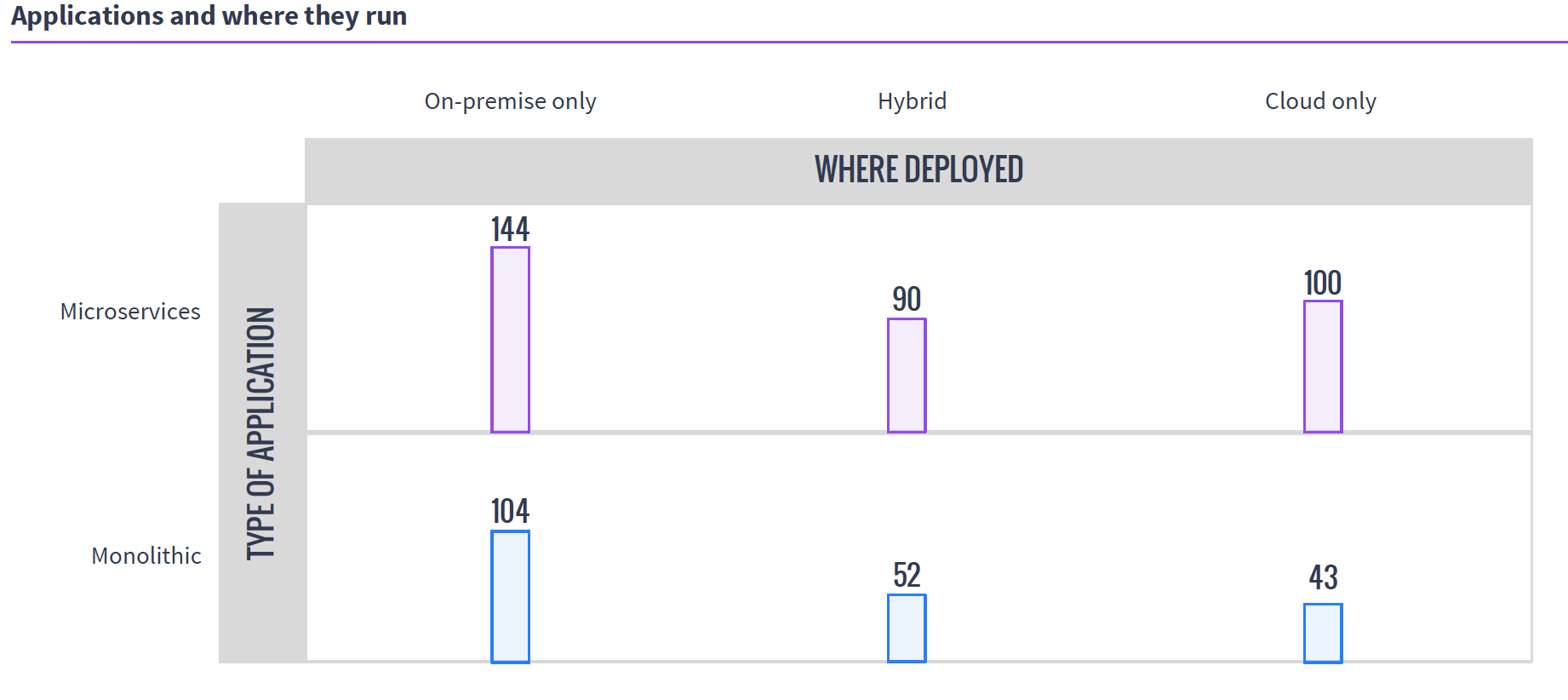Click the Microservices on-premise bar labeled 144
This screenshot has height=700, width=1568.
(510, 340)
